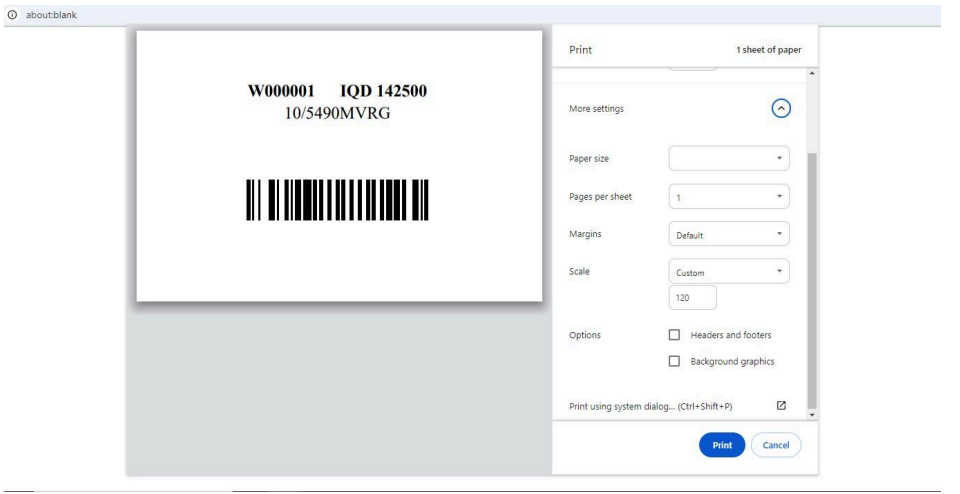
Task: Click the print settings vertical scrollbar thumb
Action: pyautogui.click(x=812, y=280)
